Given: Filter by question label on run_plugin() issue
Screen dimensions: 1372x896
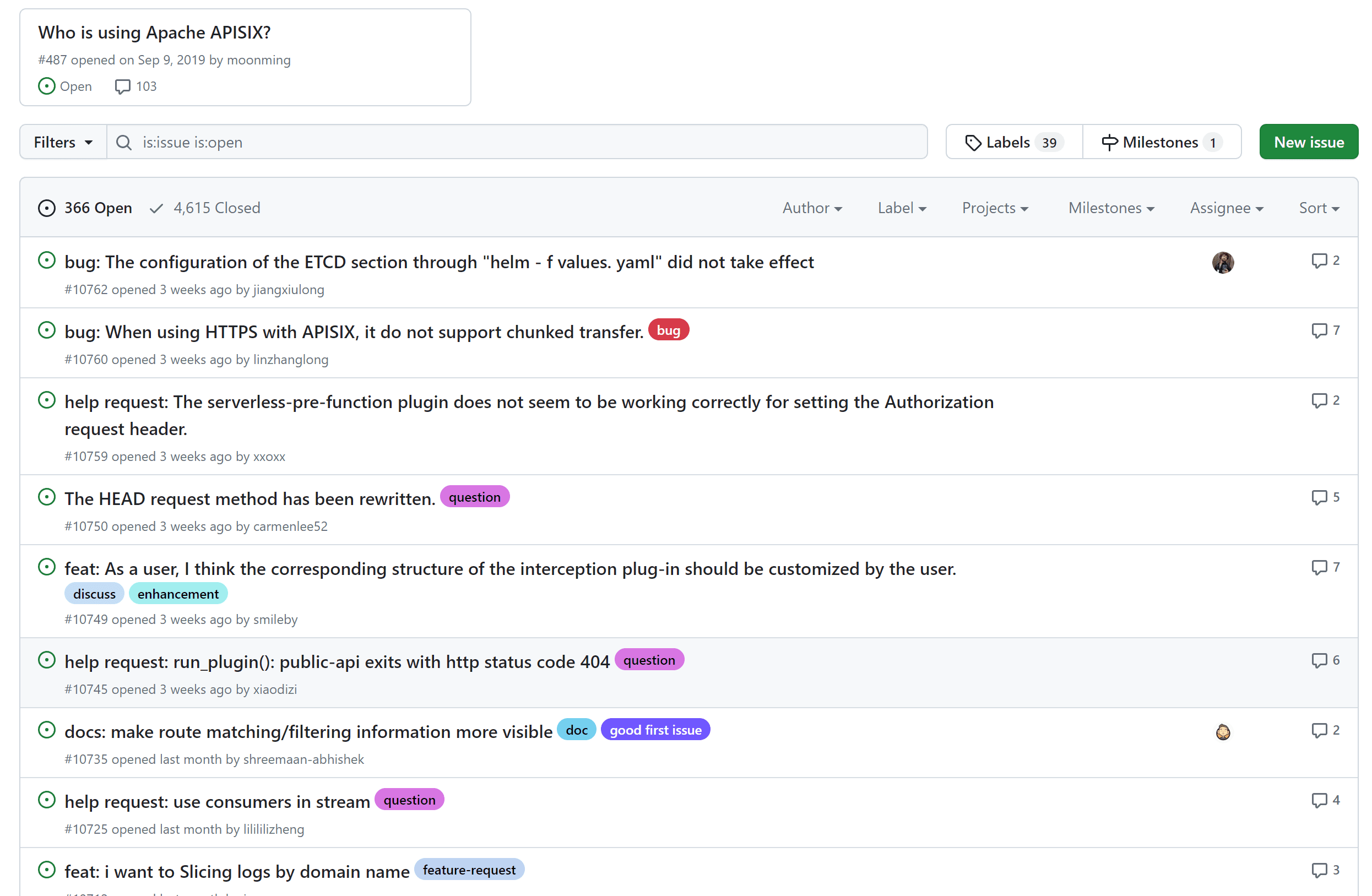Looking at the screenshot, I should tap(649, 660).
